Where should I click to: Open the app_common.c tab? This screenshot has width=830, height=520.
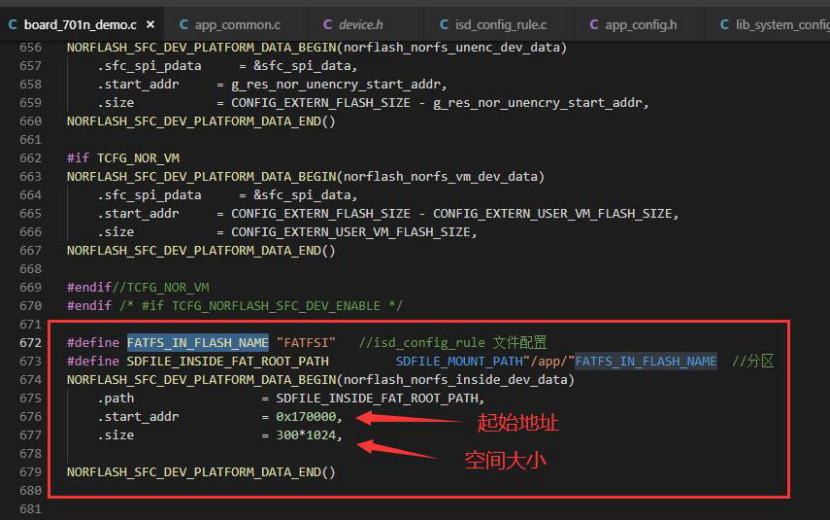[237, 24]
